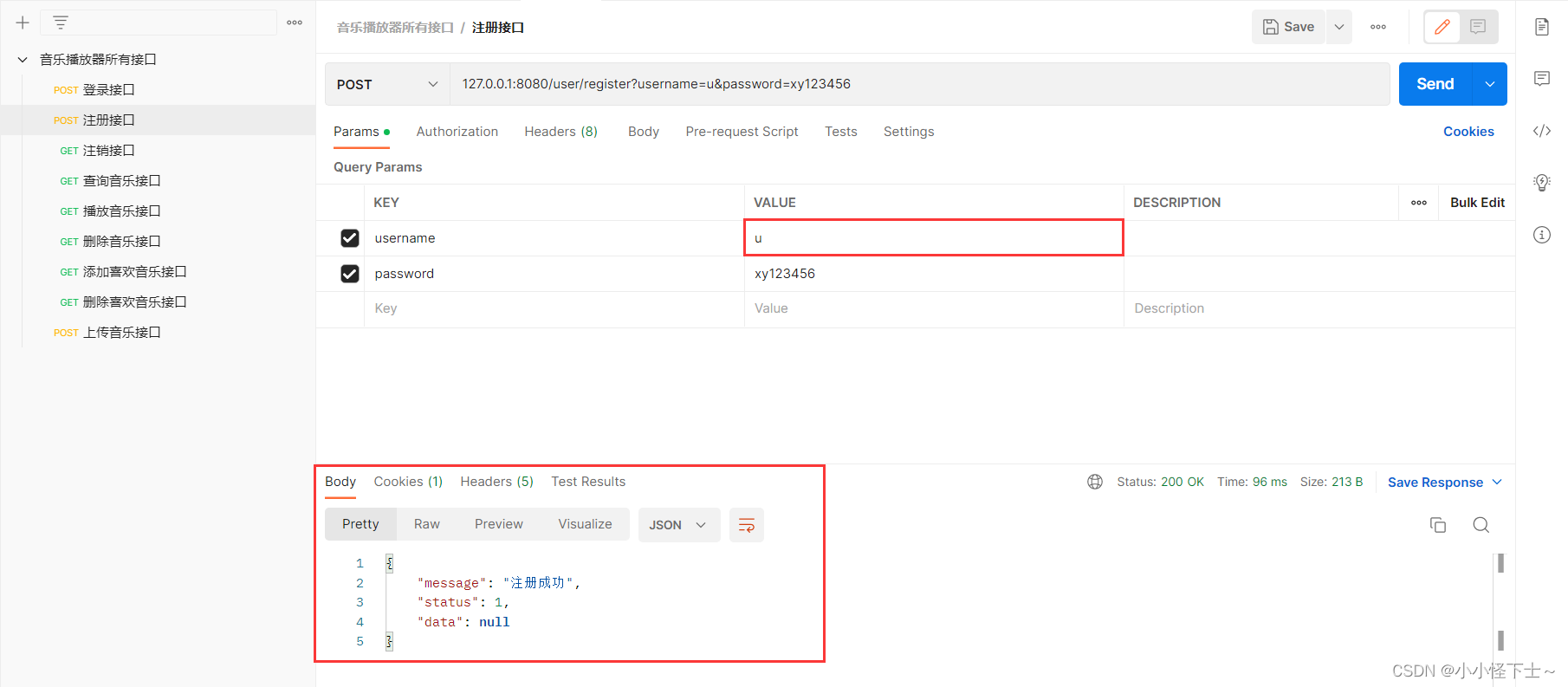This screenshot has width=1568, height=687.
Task: Switch to the Headers (8) request tab
Action: point(561,132)
